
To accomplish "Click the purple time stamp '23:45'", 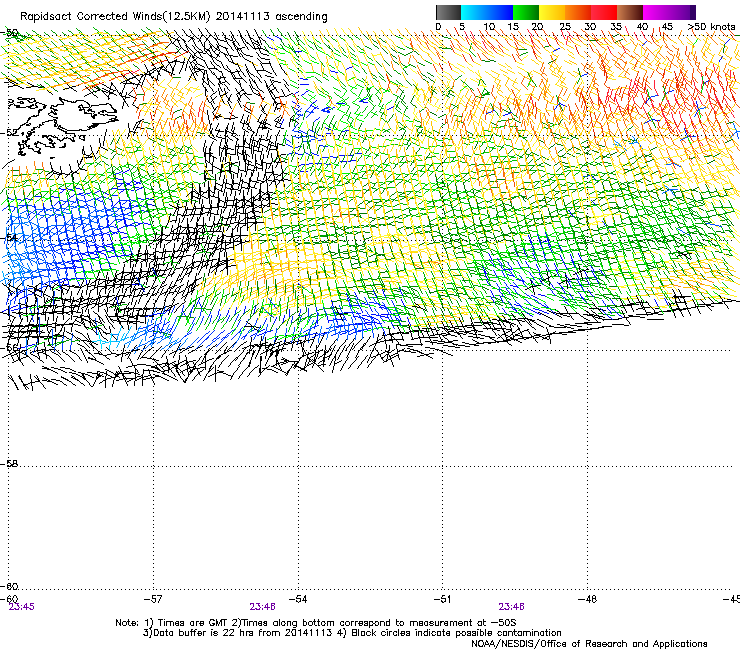I will [x=22, y=607].
